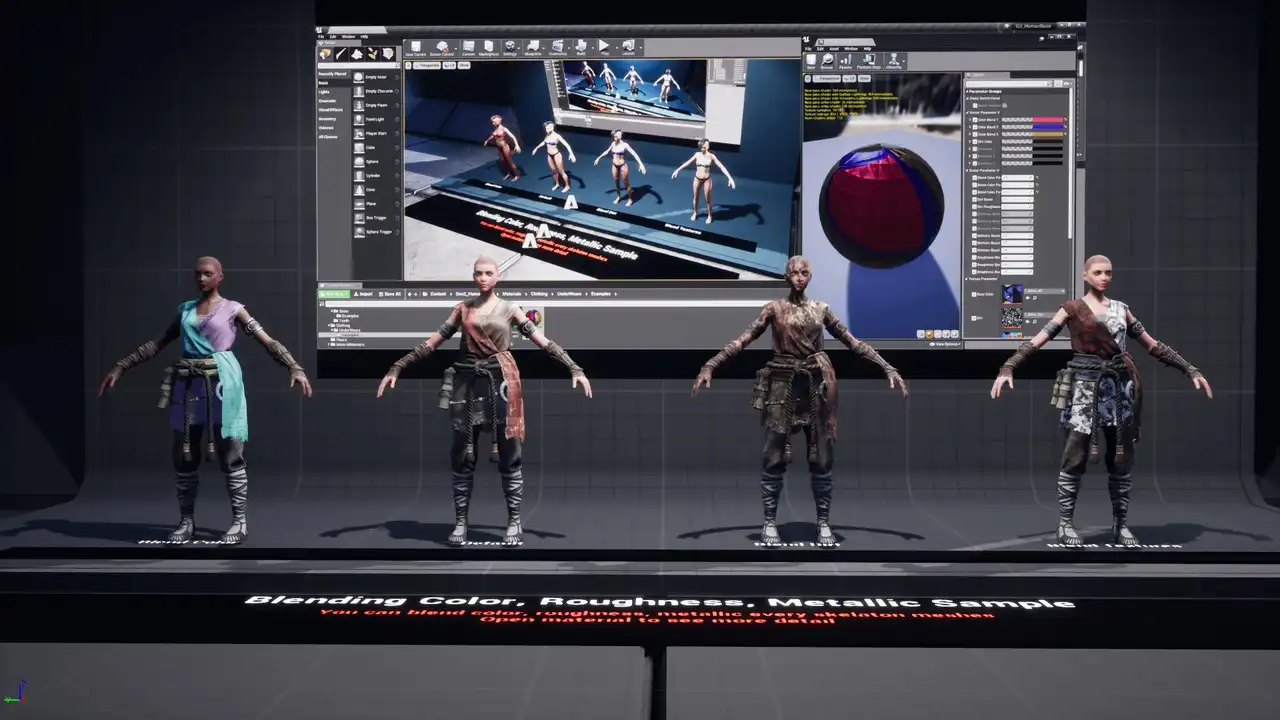Click Save icon in material editor toolbar
Viewport: 1280px width, 720px height.
click(x=812, y=61)
